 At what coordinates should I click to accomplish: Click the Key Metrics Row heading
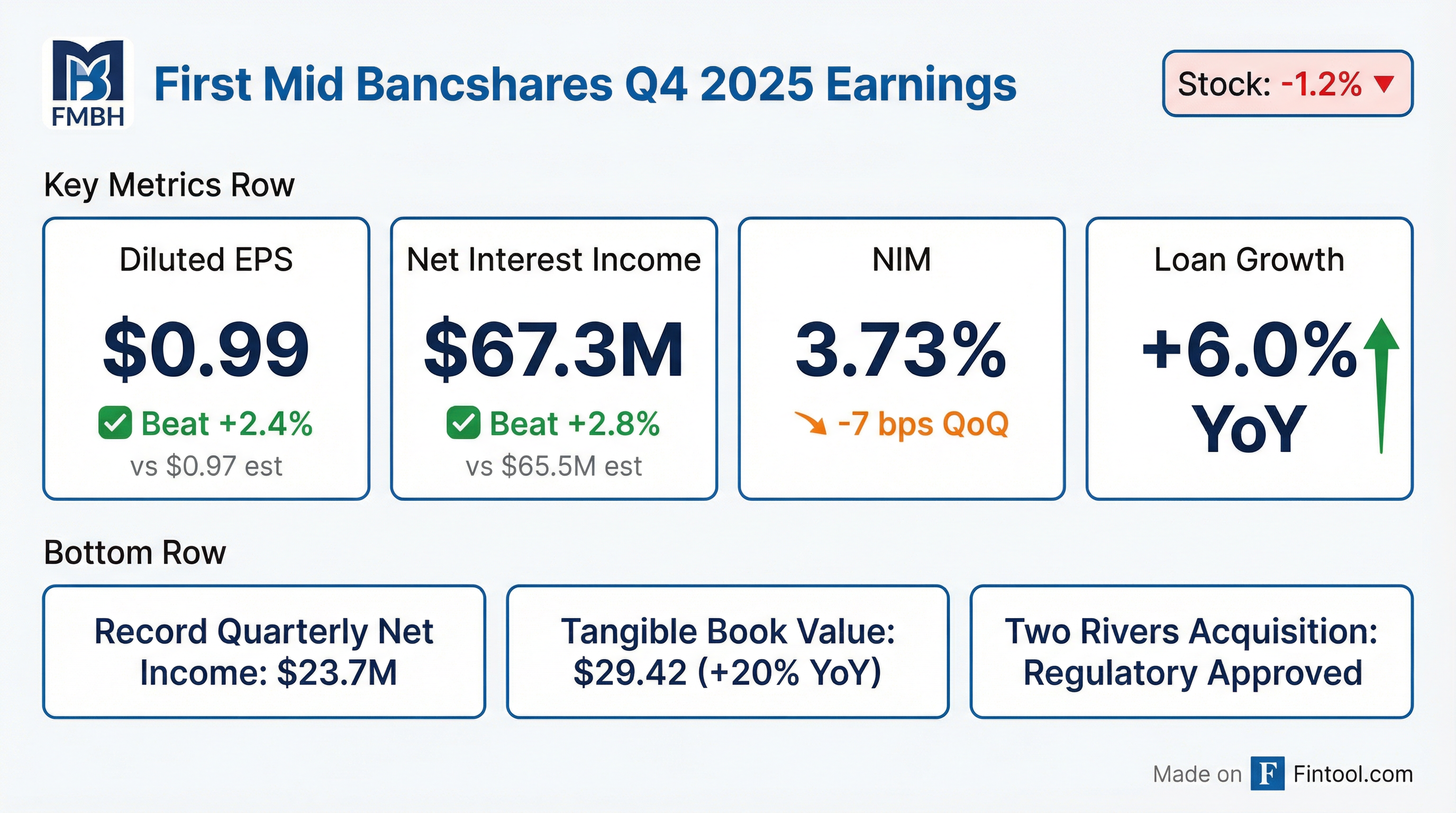tap(169, 185)
